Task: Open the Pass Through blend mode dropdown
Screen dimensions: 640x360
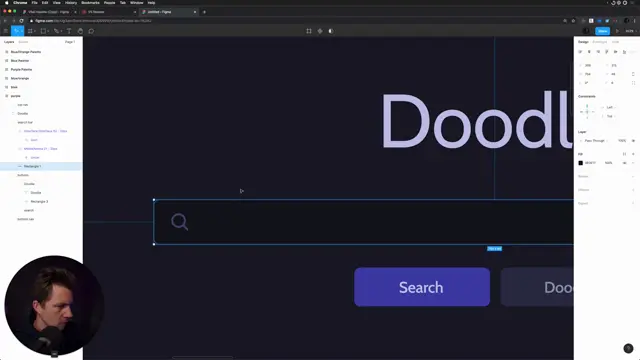Action: pos(594,141)
